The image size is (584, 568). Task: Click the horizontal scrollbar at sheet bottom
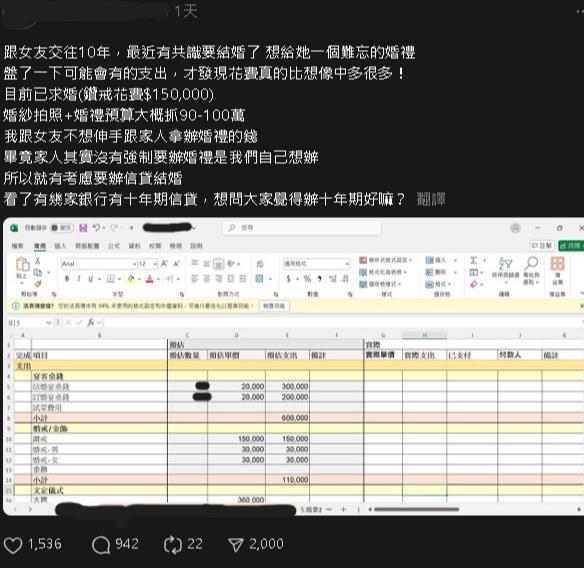pos(417,509)
